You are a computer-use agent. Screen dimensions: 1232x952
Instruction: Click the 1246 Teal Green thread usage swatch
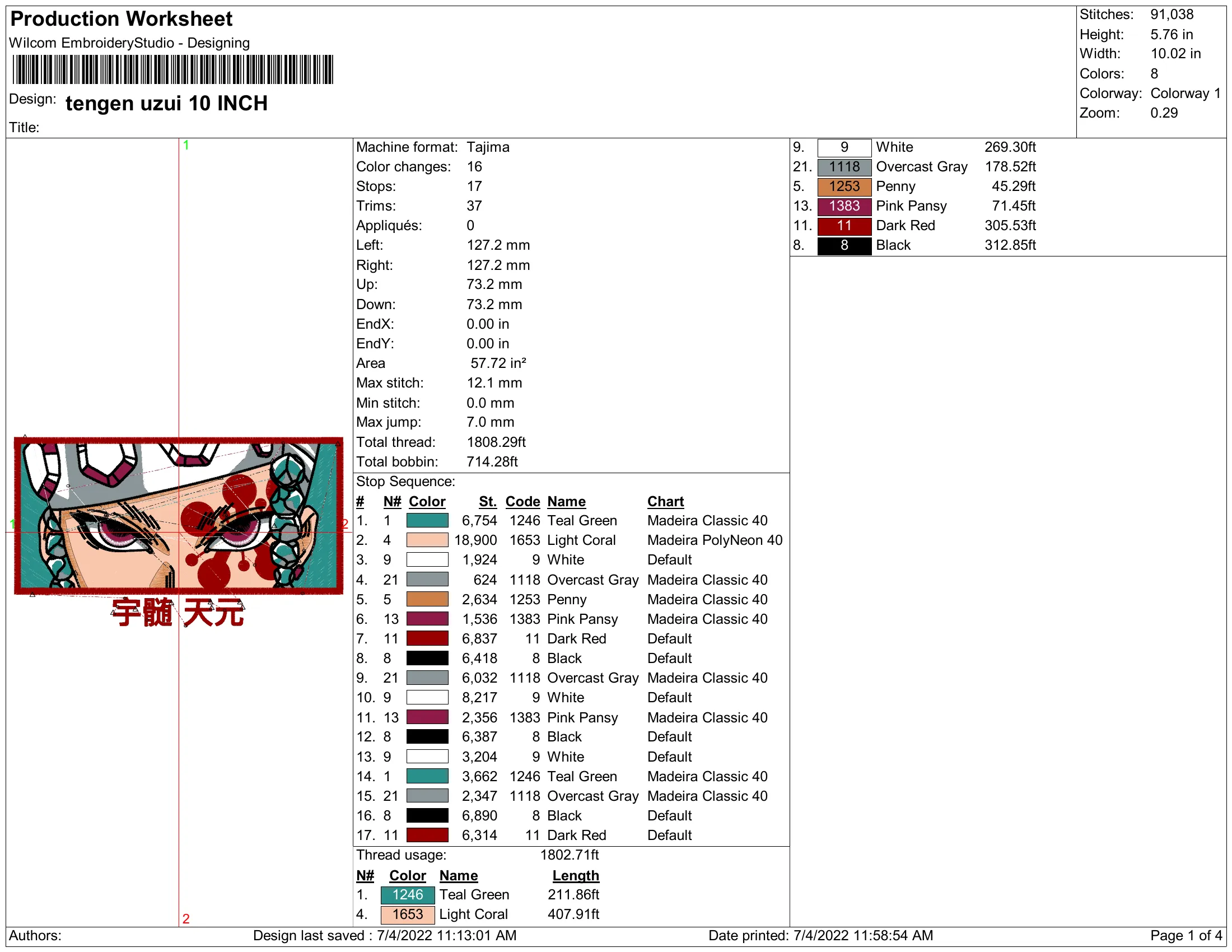pos(408,895)
